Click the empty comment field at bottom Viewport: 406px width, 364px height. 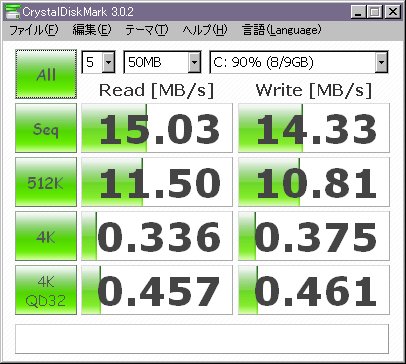coord(202,339)
